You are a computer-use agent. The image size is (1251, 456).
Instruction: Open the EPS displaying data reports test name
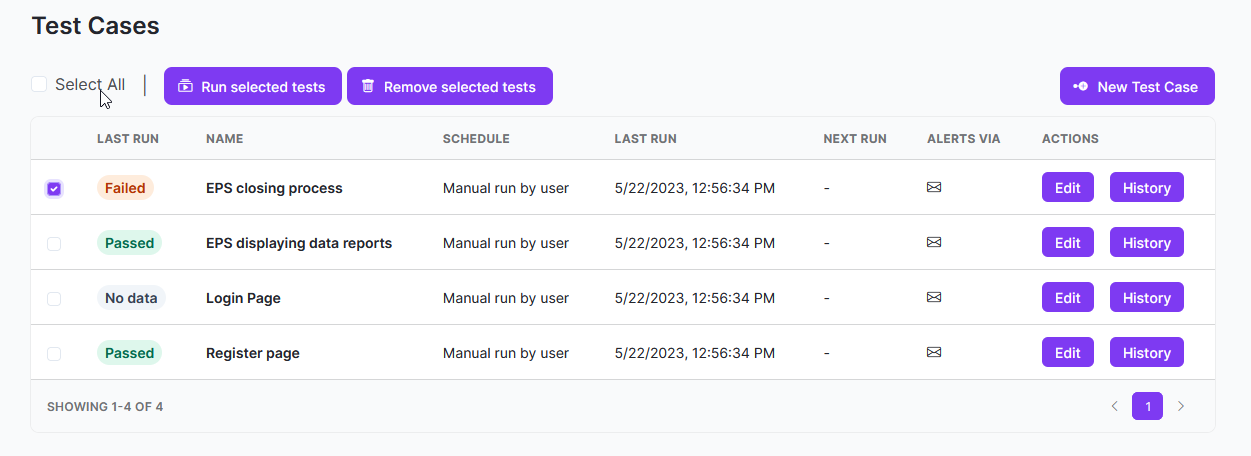point(299,243)
